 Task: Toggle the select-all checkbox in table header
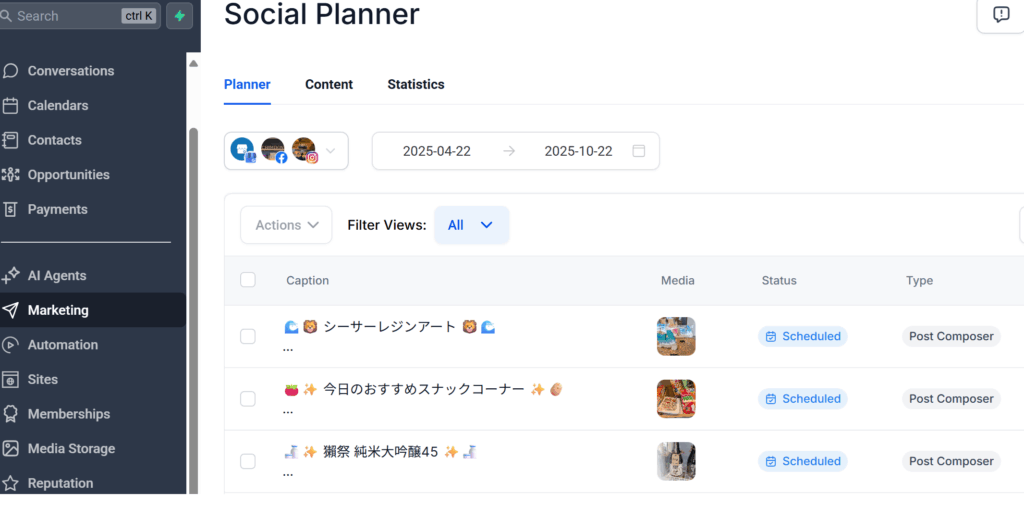coord(248,280)
